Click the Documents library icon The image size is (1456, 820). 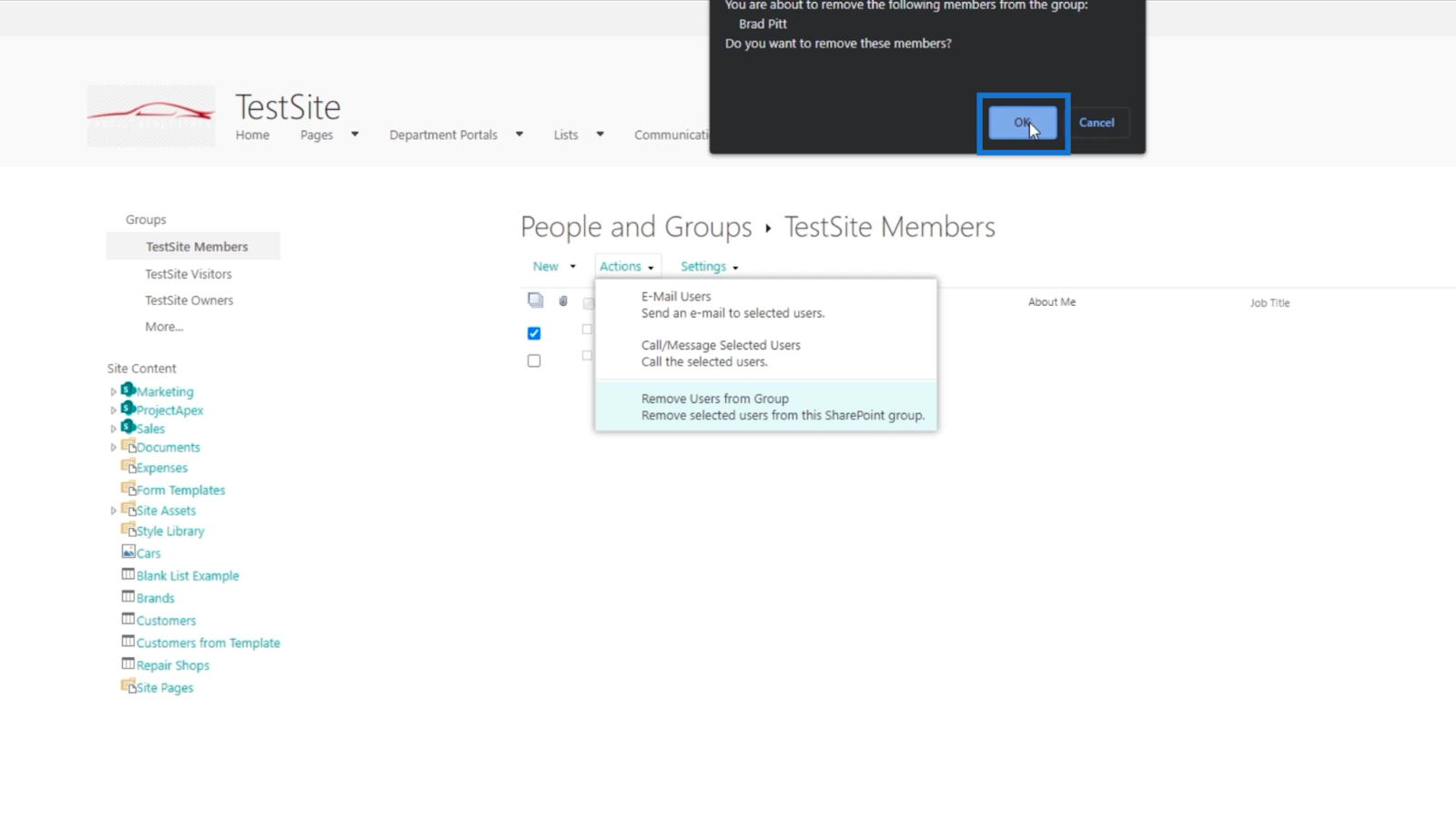[x=128, y=446]
